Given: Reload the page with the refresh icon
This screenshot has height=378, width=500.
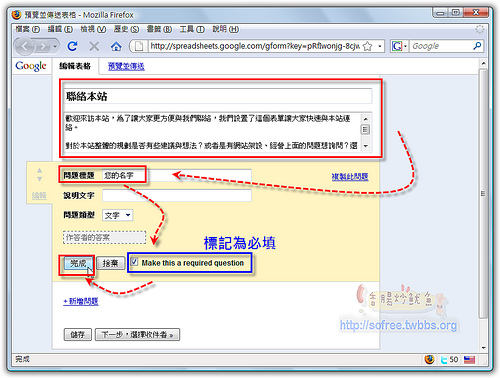Looking at the screenshot, I should pos(72,46).
